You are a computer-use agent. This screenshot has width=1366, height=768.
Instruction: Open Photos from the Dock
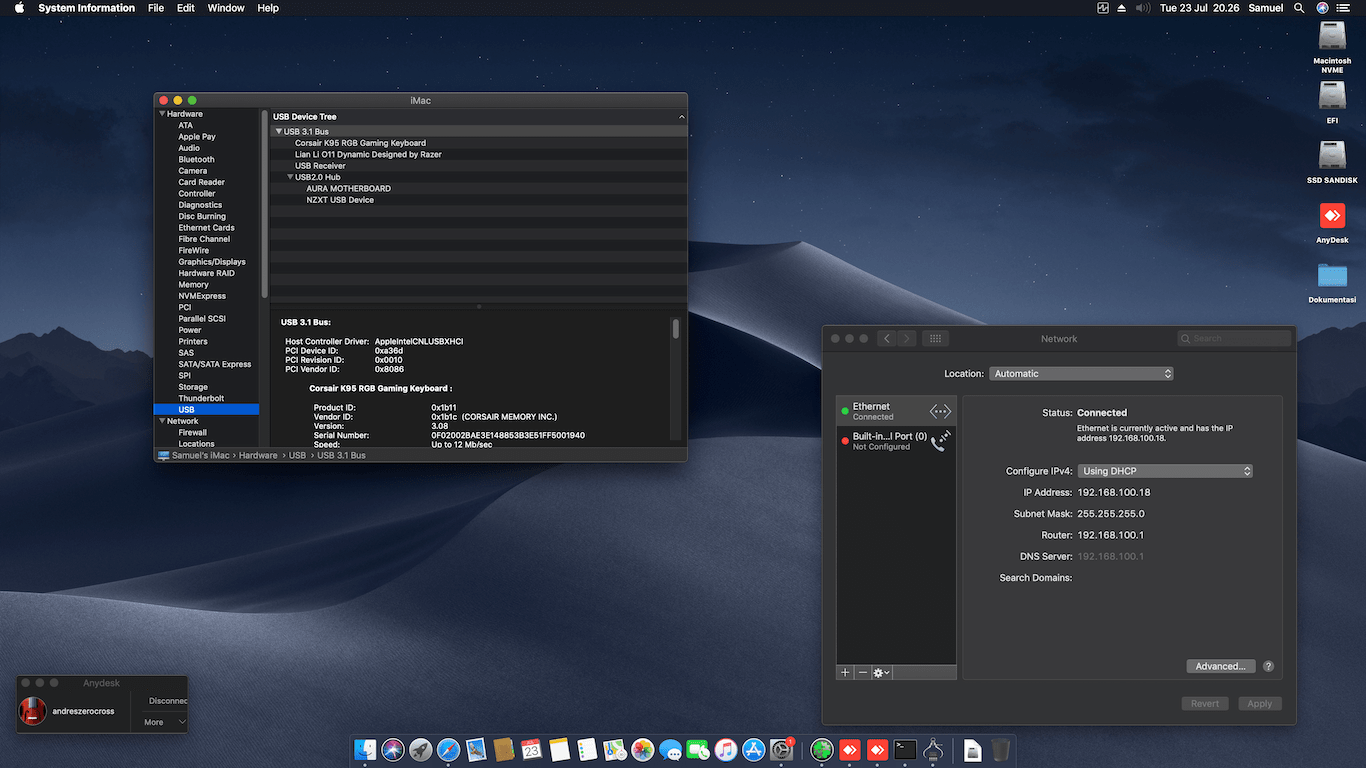pos(643,749)
